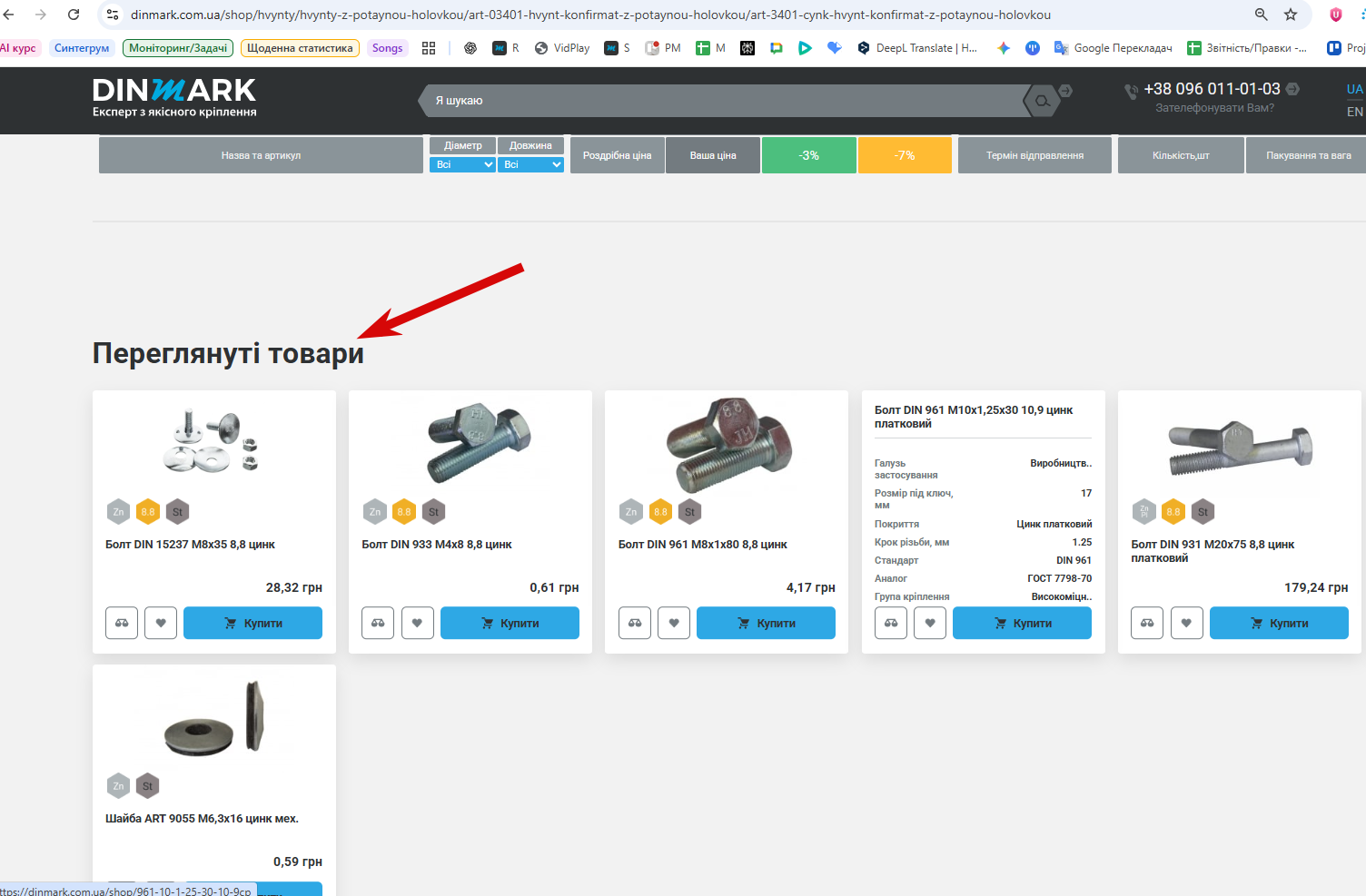Click the Термін відправлення column header
The height and width of the screenshot is (896, 1366).
tap(1034, 155)
